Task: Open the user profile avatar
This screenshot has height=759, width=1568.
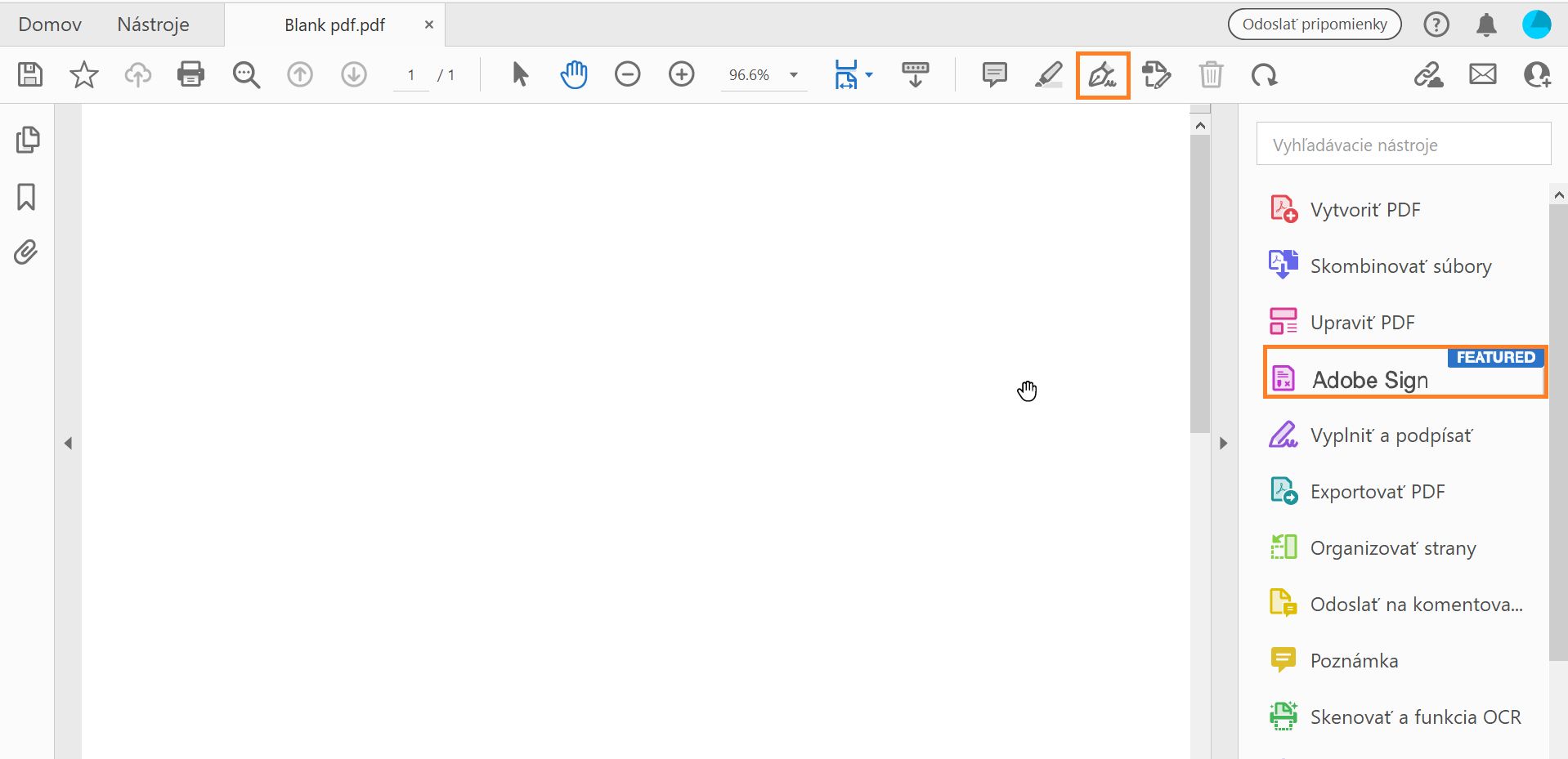Action: (1537, 25)
